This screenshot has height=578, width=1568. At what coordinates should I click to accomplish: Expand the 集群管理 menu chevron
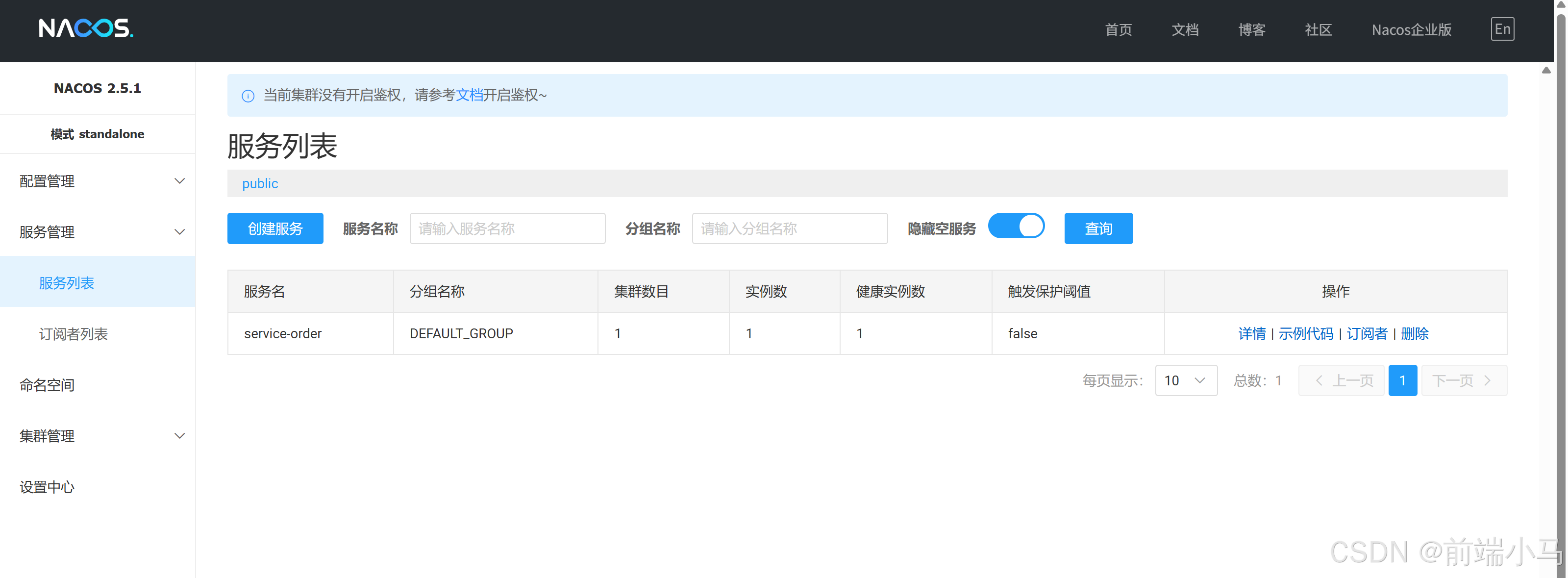click(179, 436)
